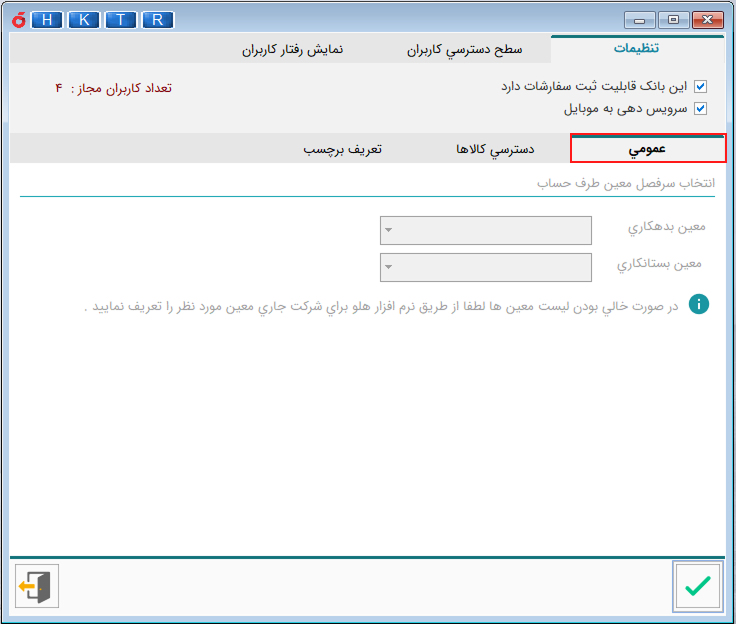The height and width of the screenshot is (624, 736).
Task: Click the H button in title bar
Action: click(46, 19)
